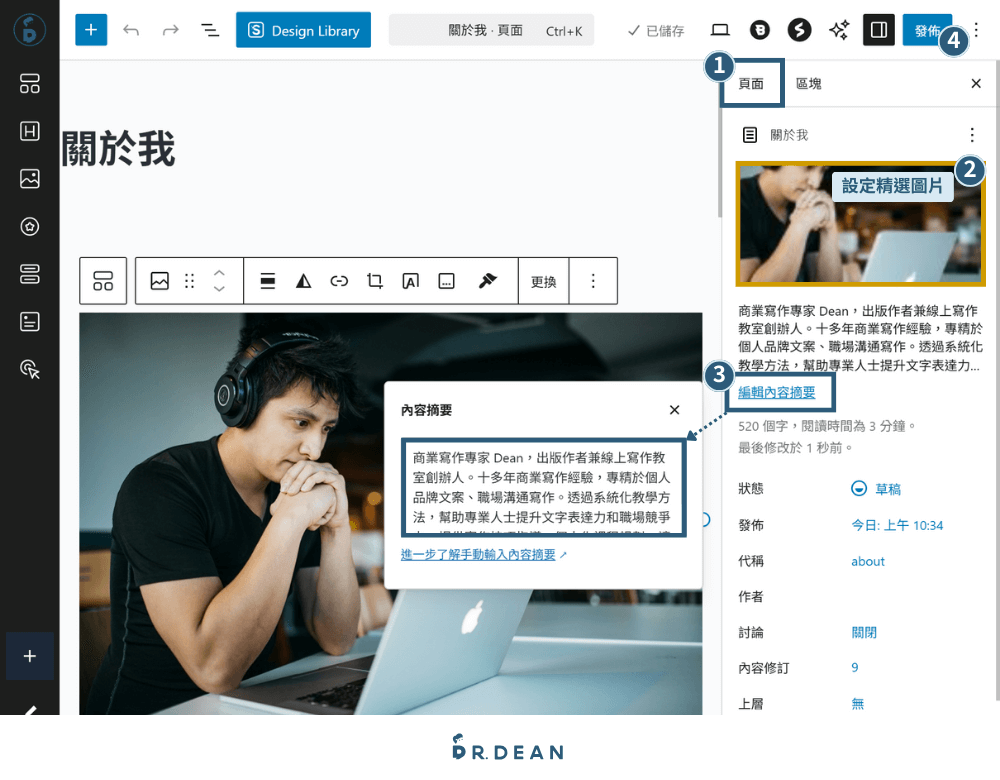Select the parent block in block toolbar
The image size is (1000, 780).
(103, 281)
